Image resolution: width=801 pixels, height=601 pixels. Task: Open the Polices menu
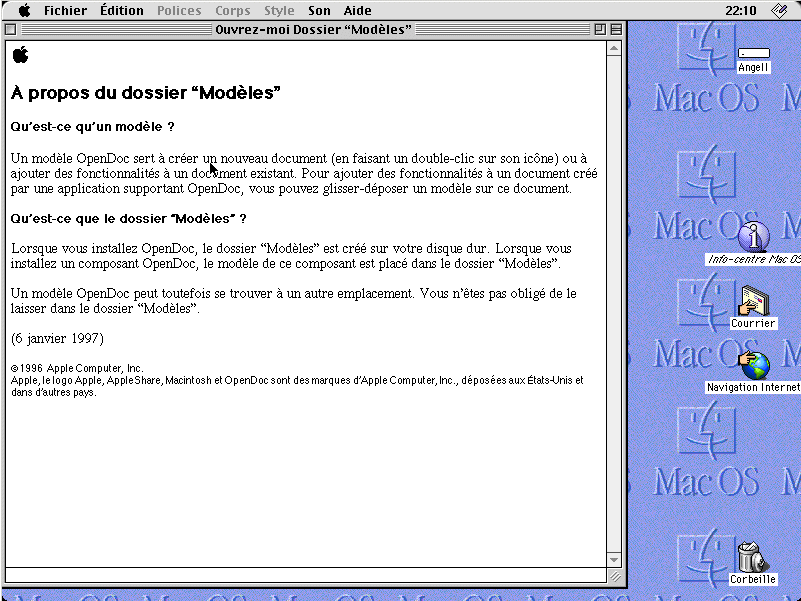tap(179, 10)
